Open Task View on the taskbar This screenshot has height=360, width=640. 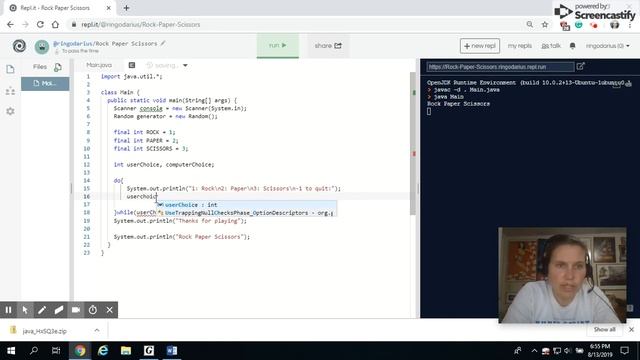pyautogui.click(x=56, y=351)
